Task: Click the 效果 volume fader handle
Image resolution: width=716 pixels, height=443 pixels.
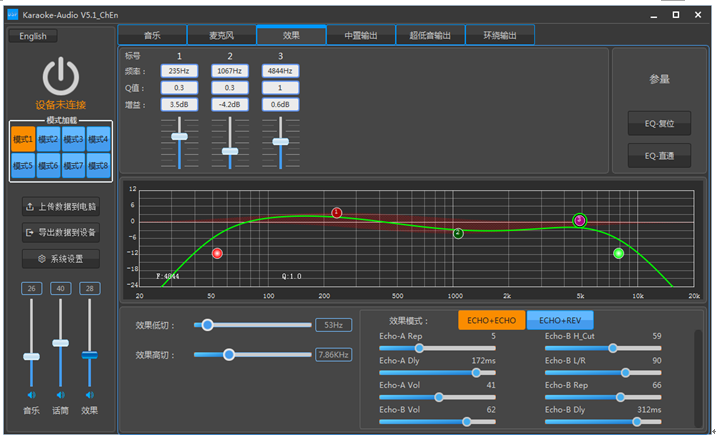Action: 90,355
